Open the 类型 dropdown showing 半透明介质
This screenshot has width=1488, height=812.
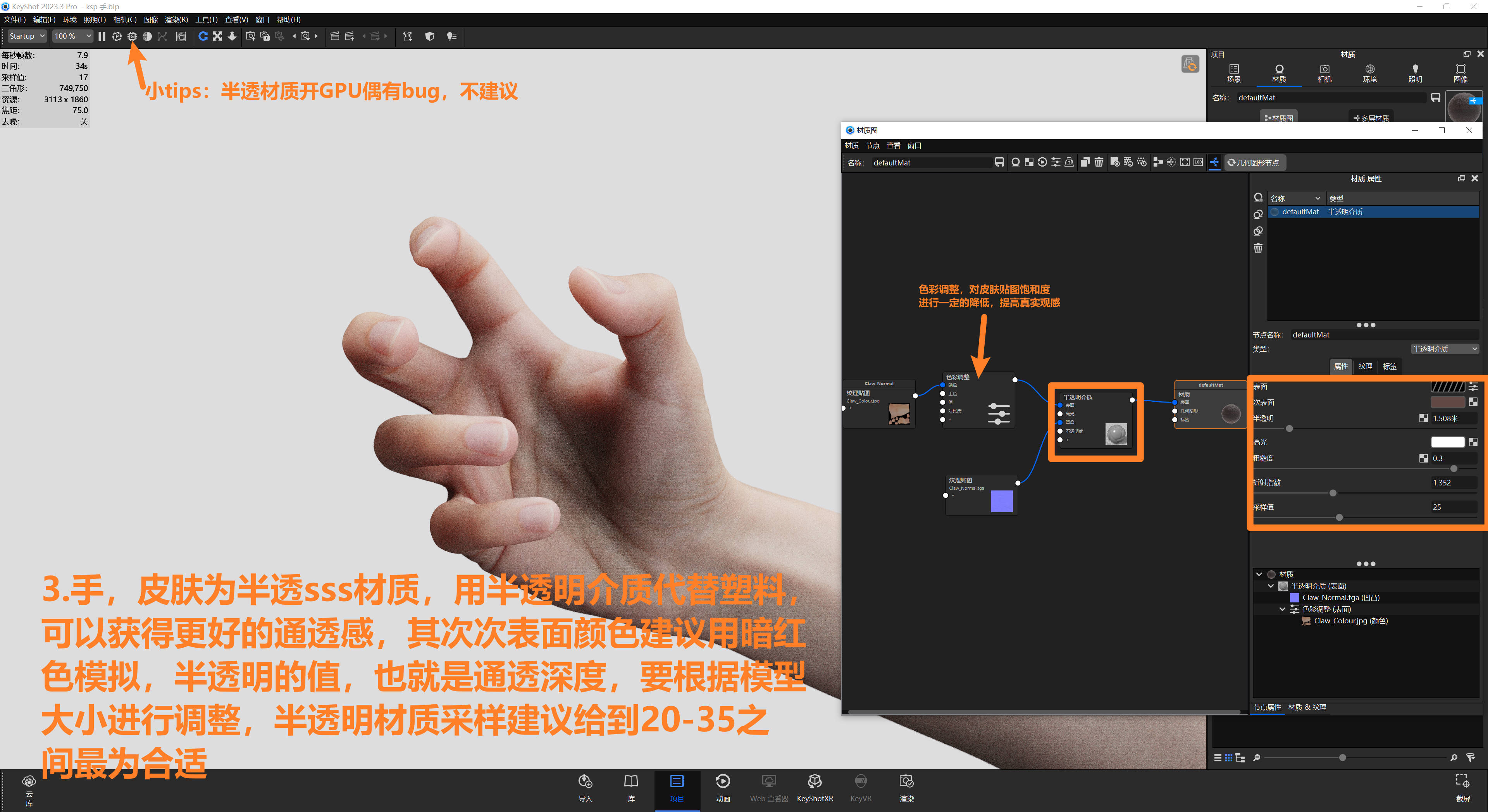coord(1443,349)
